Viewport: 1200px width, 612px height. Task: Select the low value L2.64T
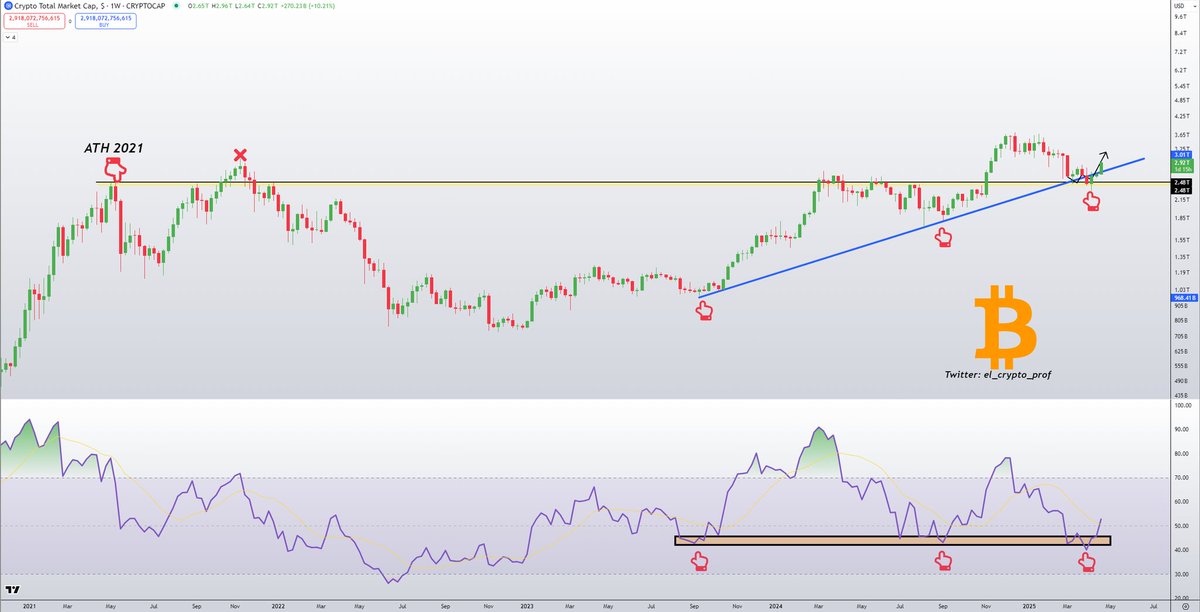(245, 6)
